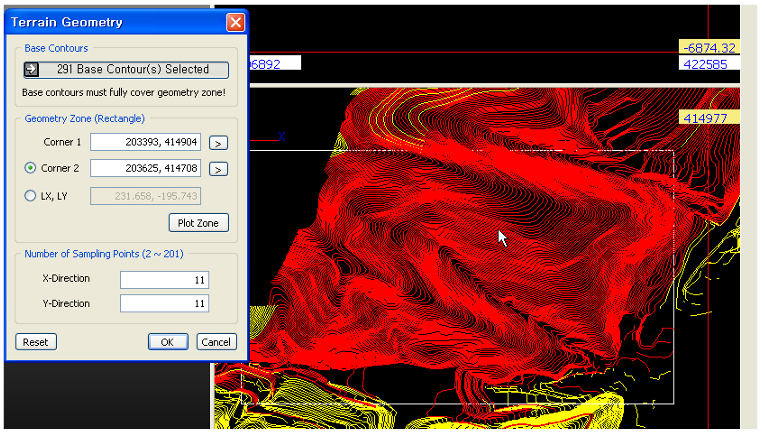Image resolution: width=765 pixels, height=434 pixels.
Task: Click the Corner 1 coordinates field
Action: tap(145, 142)
